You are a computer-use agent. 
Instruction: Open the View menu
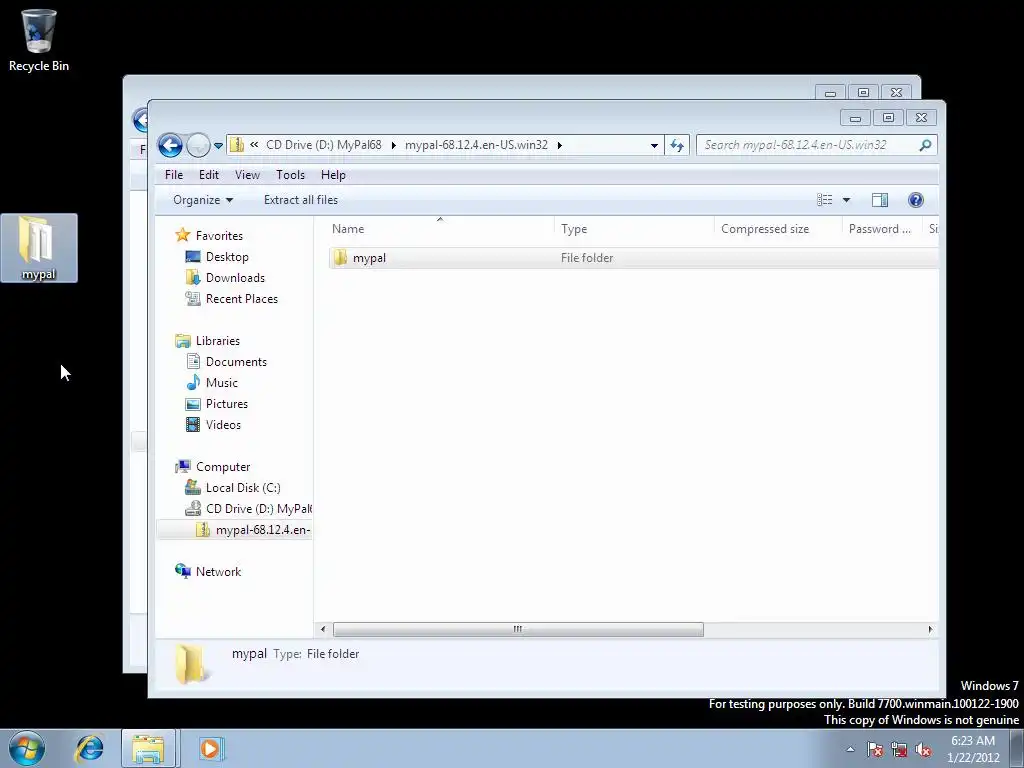pyautogui.click(x=248, y=175)
